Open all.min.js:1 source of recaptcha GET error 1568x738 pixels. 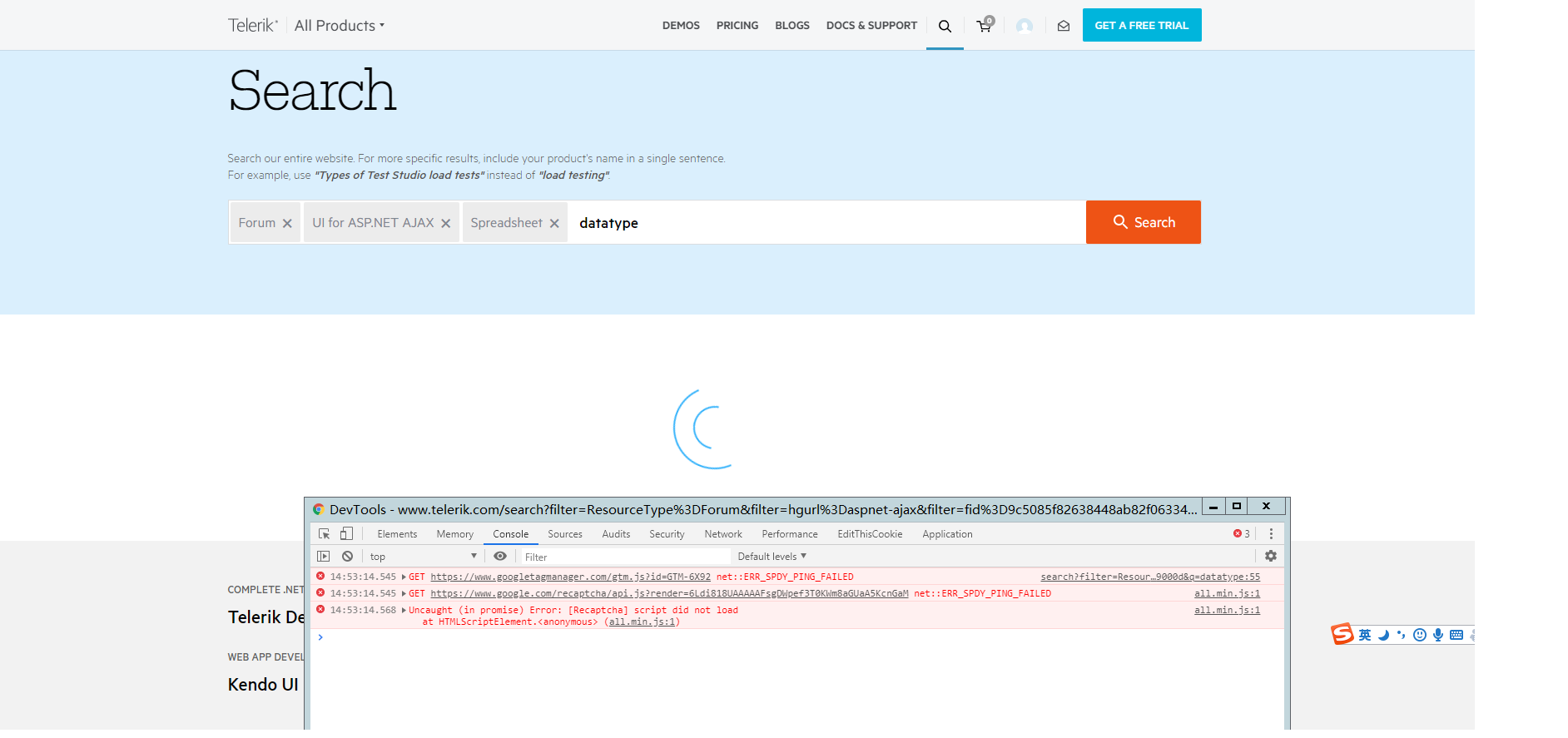pyautogui.click(x=1228, y=594)
